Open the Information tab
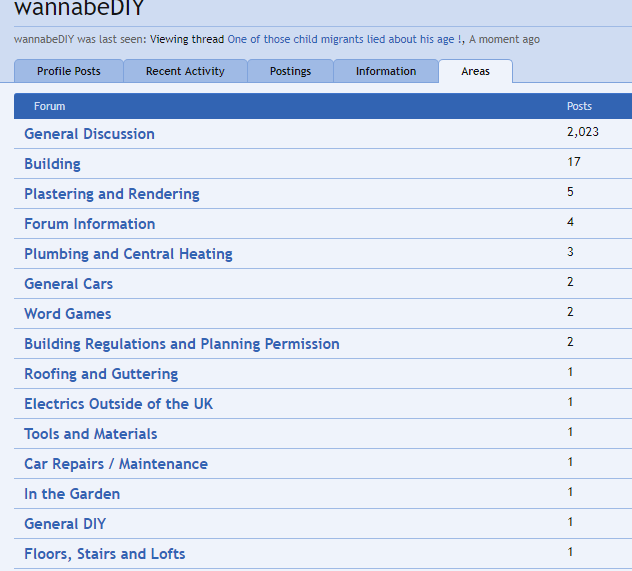Viewport: 632px width, 571px height. [386, 71]
